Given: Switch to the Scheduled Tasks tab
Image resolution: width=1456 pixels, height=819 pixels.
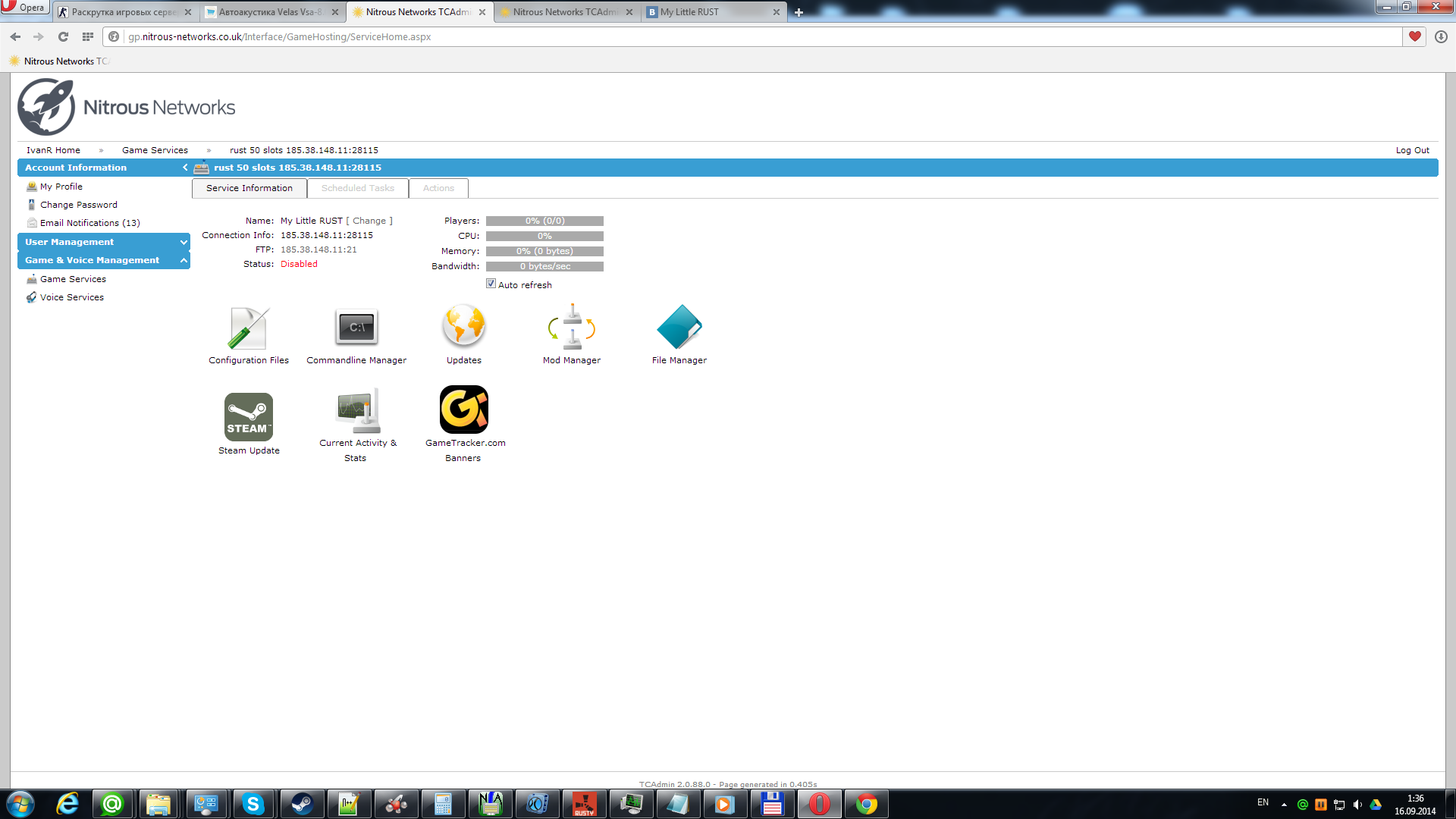Looking at the screenshot, I should pyautogui.click(x=357, y=188).
